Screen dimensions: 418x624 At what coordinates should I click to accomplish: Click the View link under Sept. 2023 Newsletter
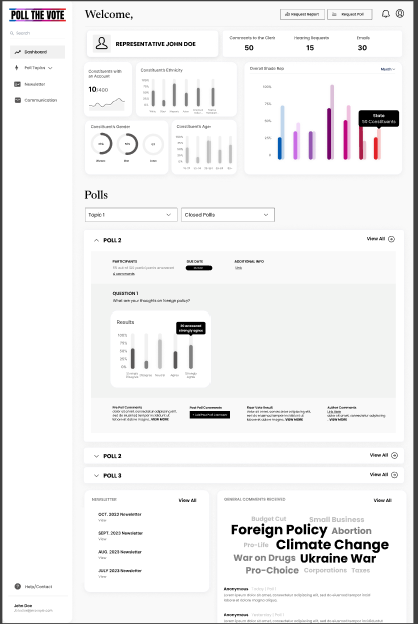(x=102, y=539)
